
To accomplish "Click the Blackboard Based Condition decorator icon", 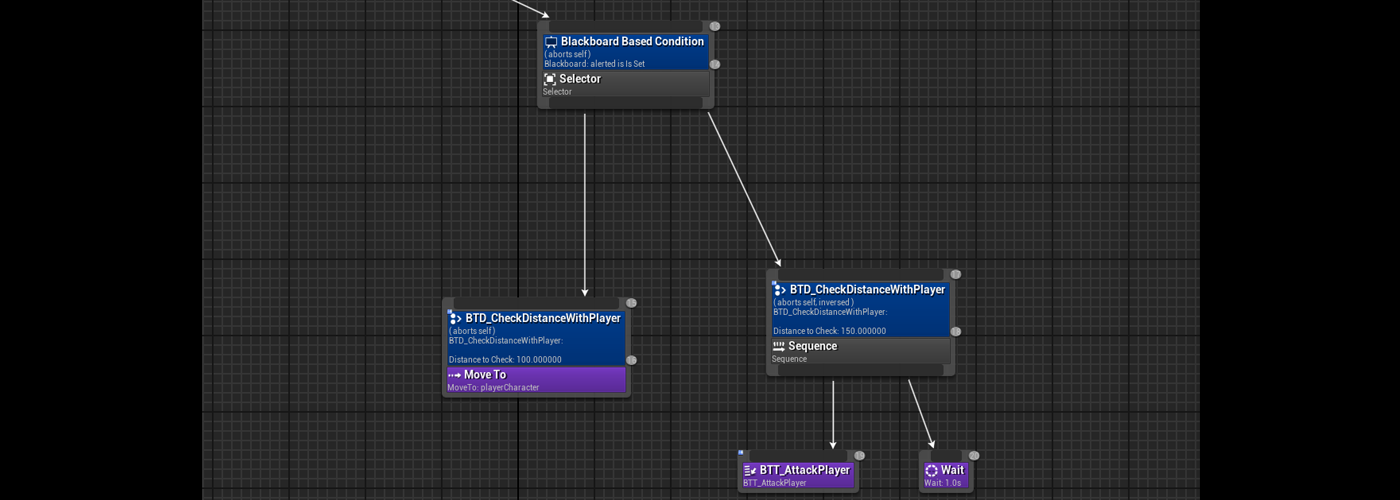I will (551, 42).
